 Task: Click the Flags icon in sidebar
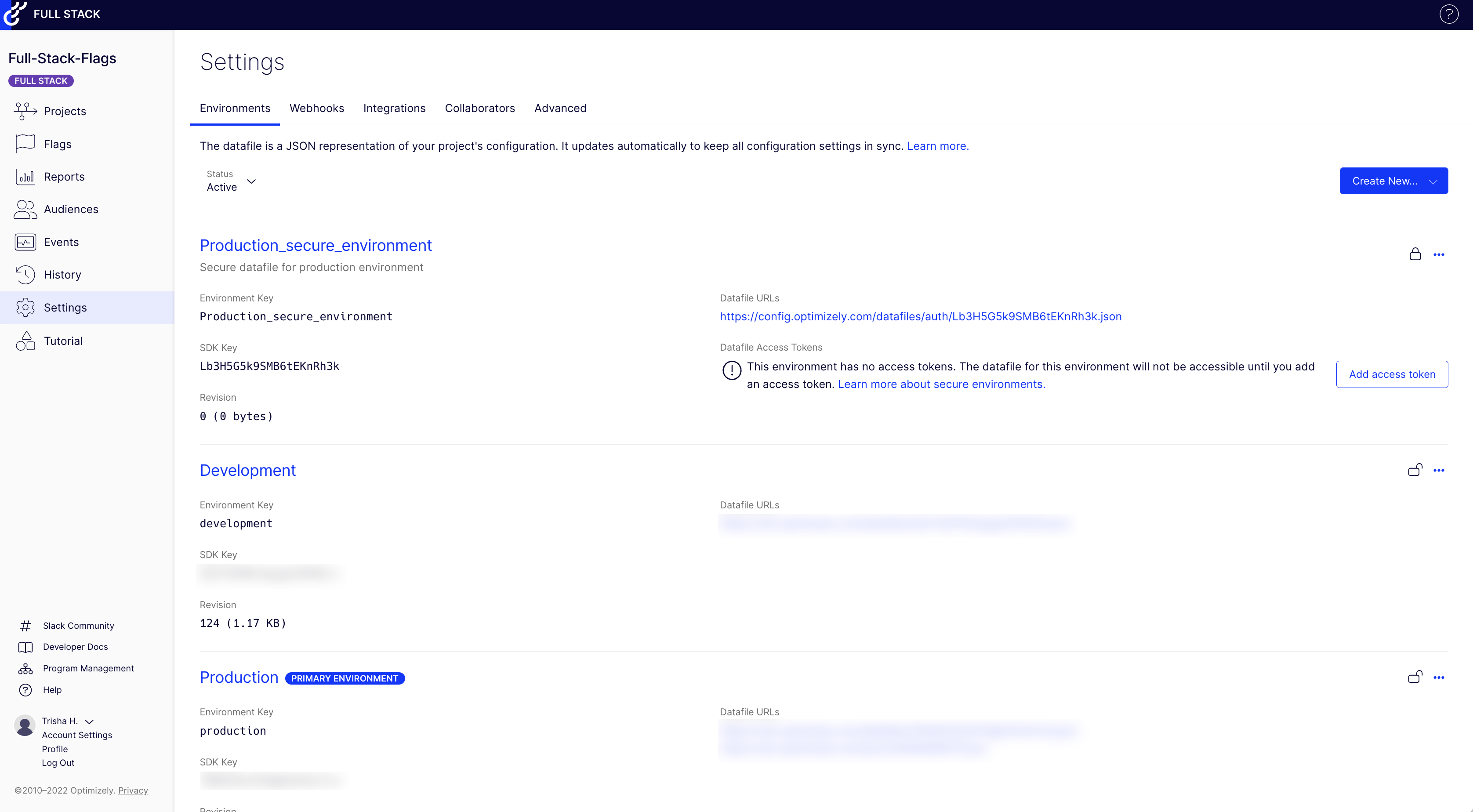tap(25, 144)
